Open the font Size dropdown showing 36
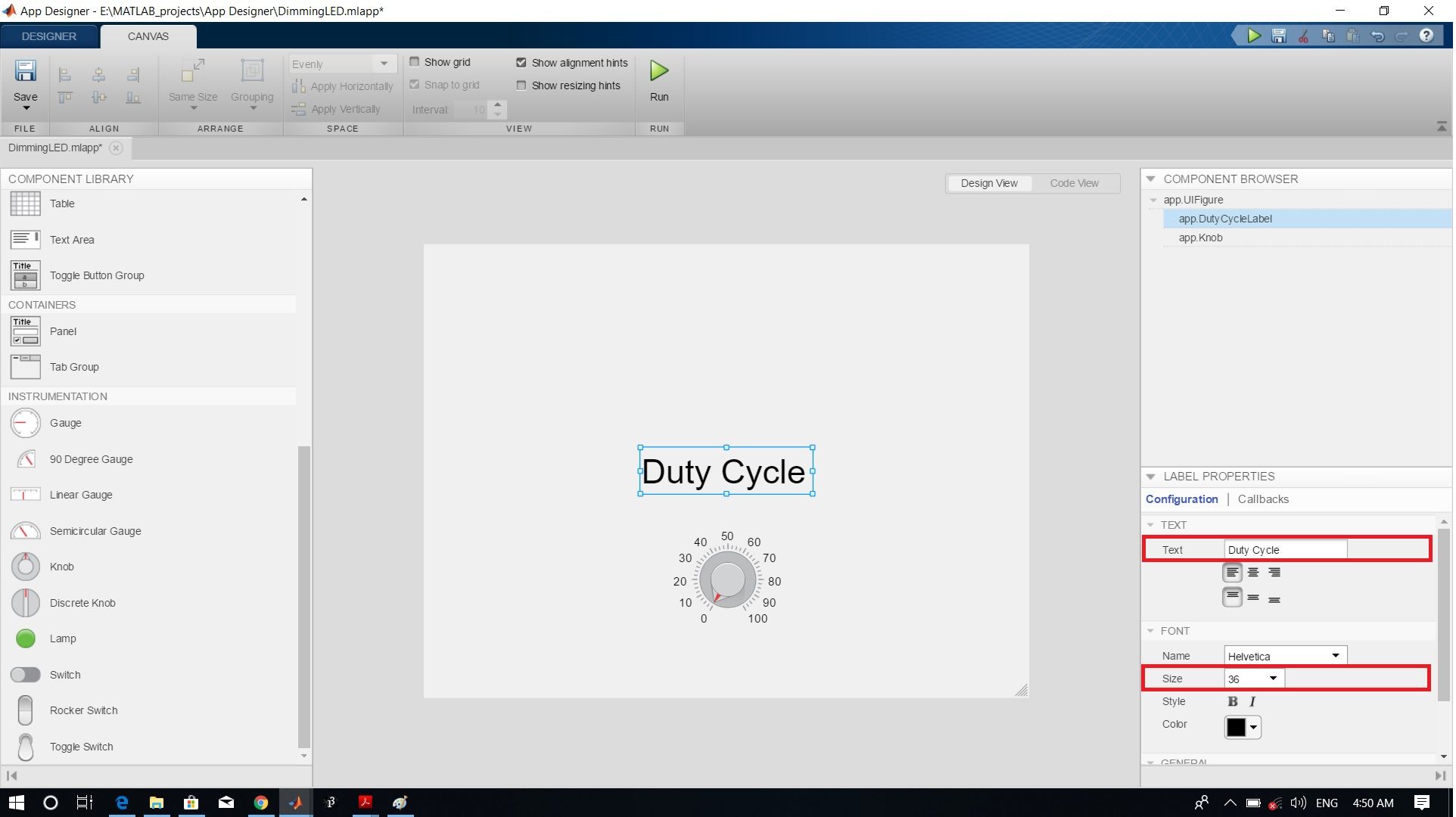1456x817 pixels. [x=1275, y=678]
